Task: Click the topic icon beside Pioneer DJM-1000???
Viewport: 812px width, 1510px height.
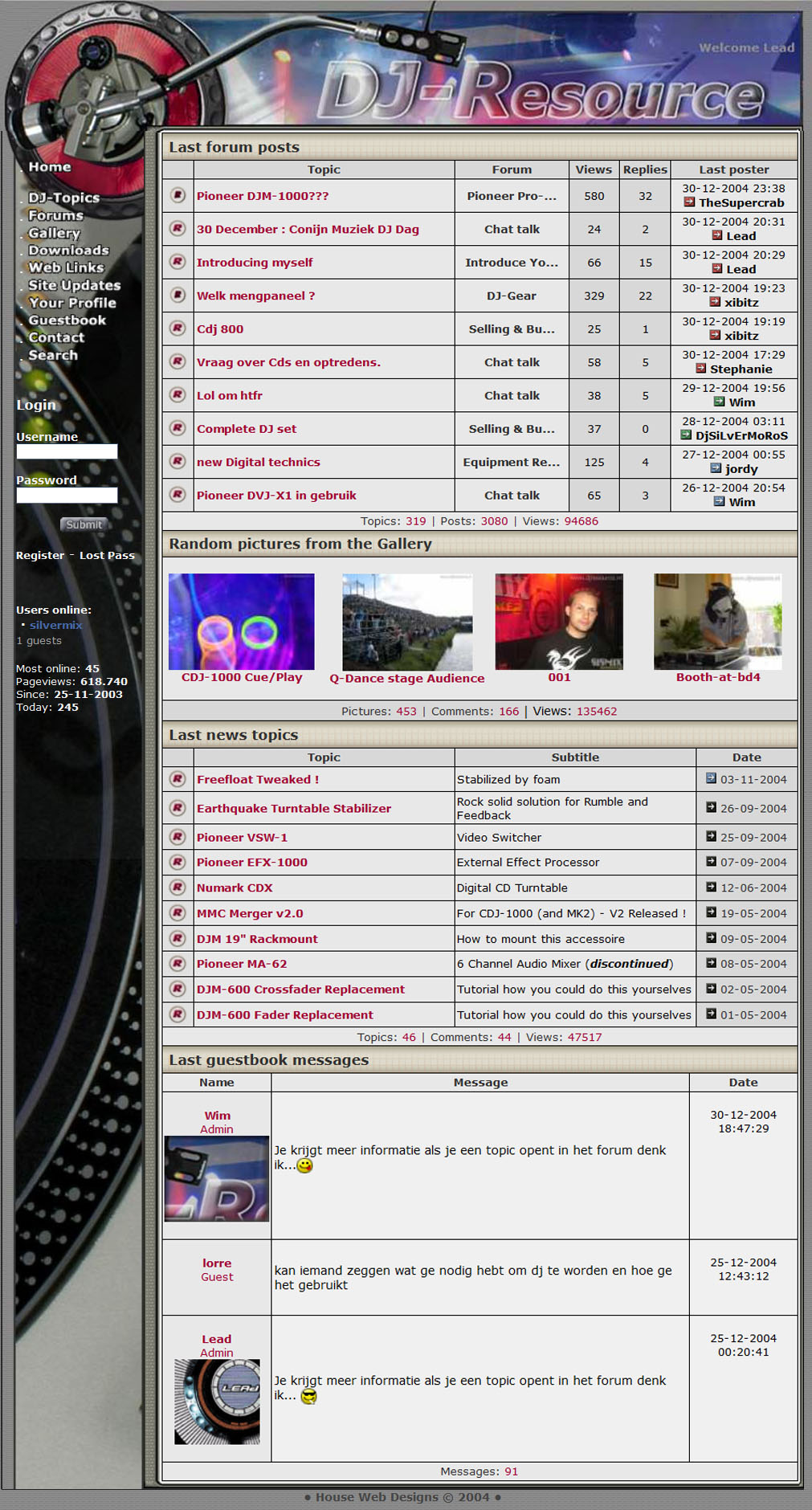Action: 177,195
